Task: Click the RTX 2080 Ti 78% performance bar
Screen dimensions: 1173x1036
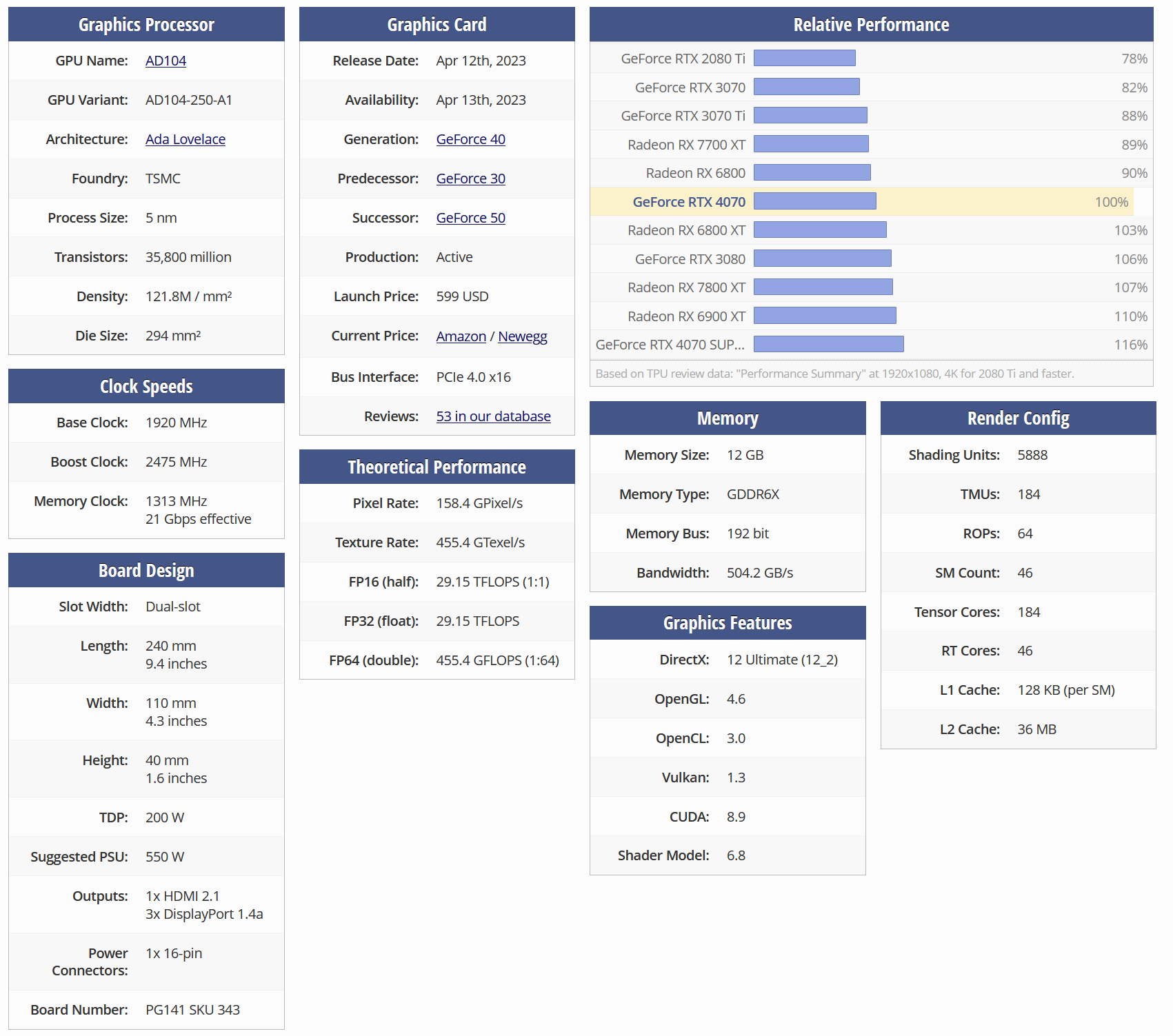Action: pyautogui.click(x=805, y=58)
